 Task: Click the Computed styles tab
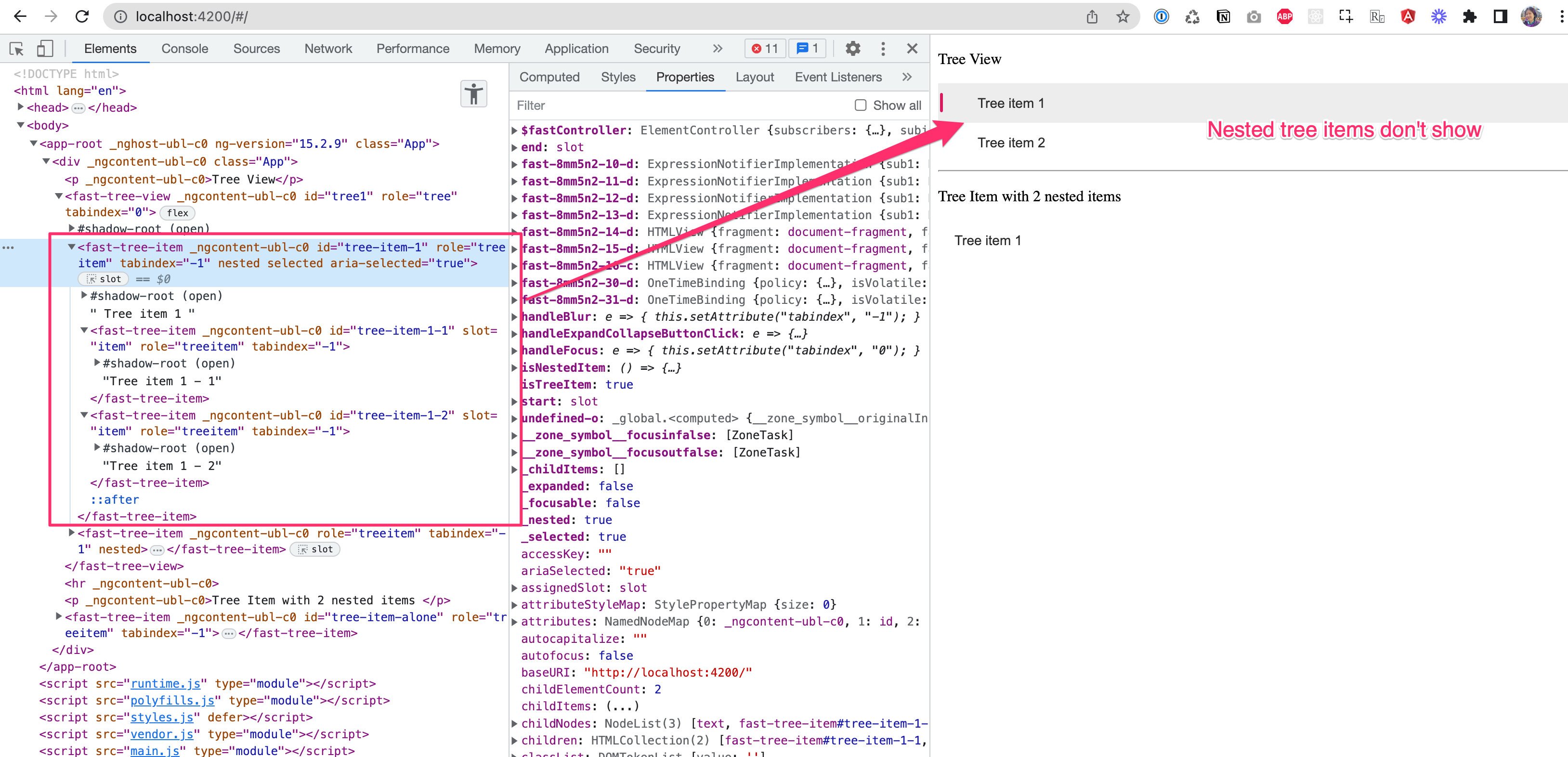[x=550, y=77]
